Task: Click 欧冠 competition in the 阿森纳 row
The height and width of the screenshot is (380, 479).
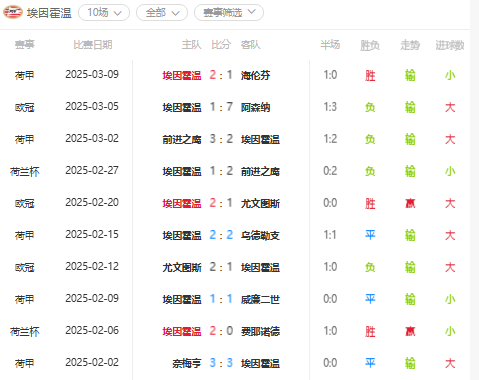Action: (25, 107)
